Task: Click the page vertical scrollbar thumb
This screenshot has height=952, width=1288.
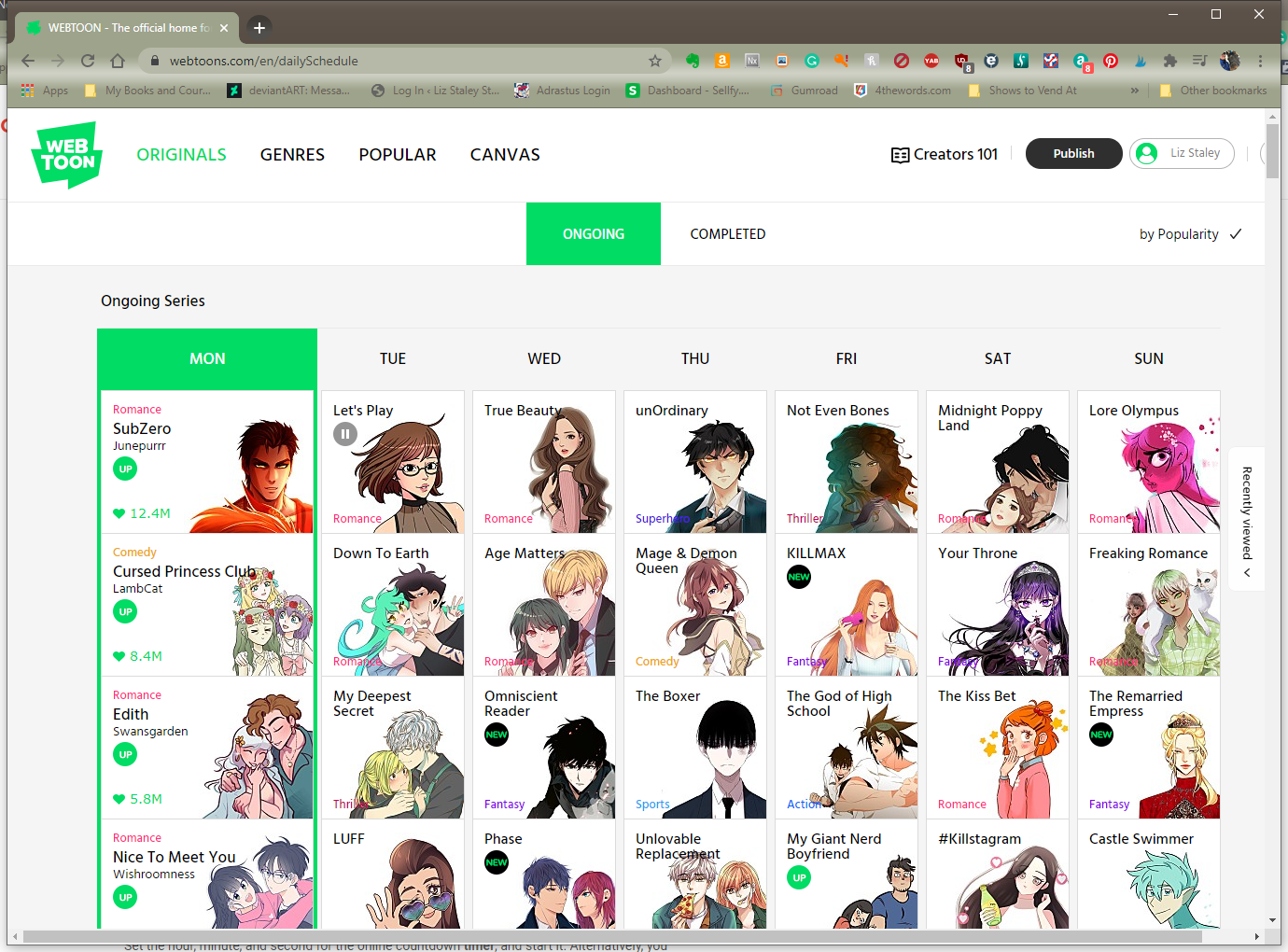Action: click(x=1273, y=149)
